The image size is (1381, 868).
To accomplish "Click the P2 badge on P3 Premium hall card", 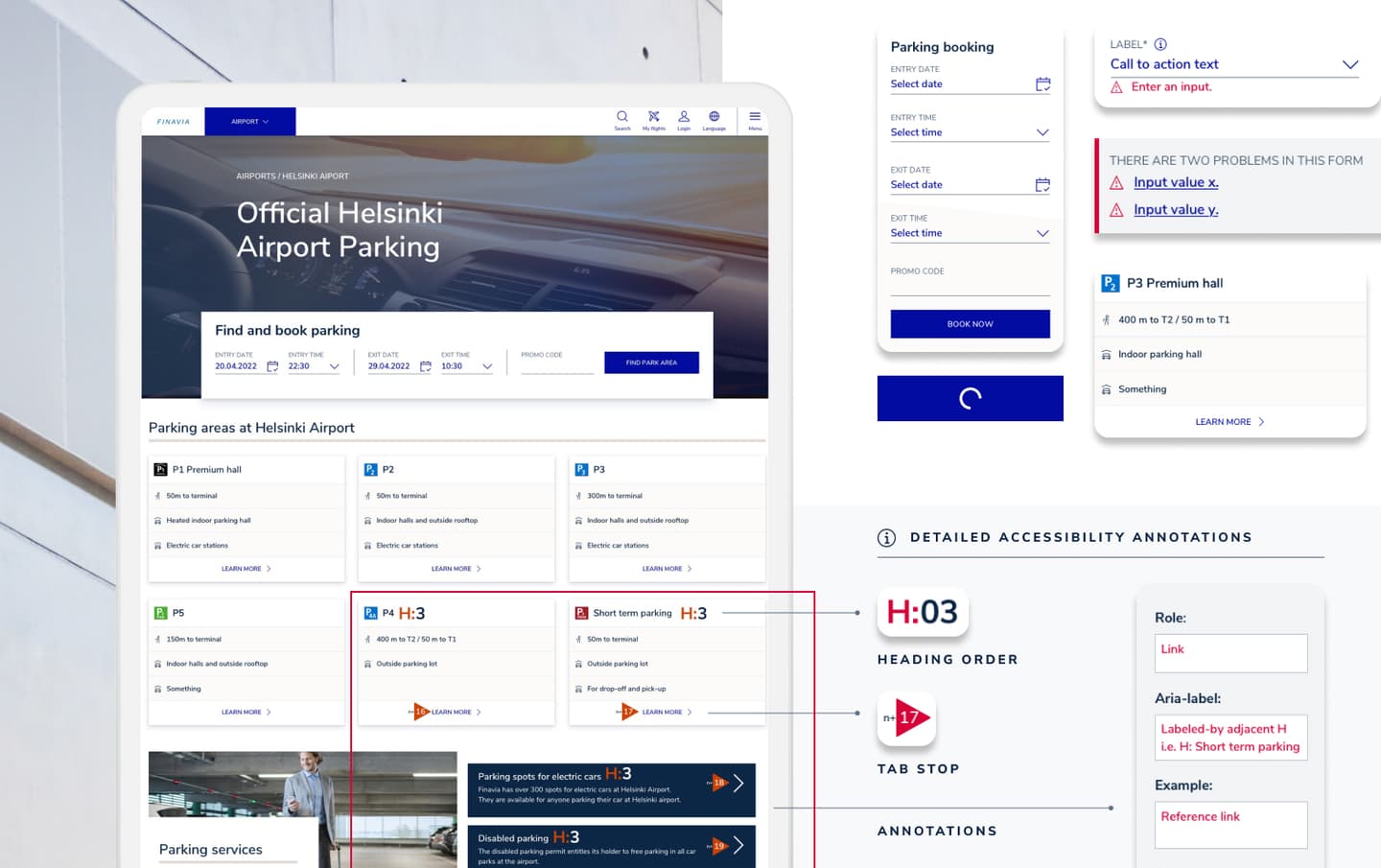I will tap(1110, 283).
